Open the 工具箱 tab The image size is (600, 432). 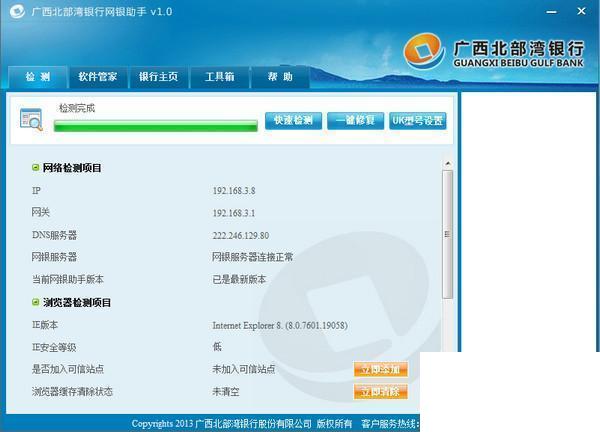tap(219, 77)
